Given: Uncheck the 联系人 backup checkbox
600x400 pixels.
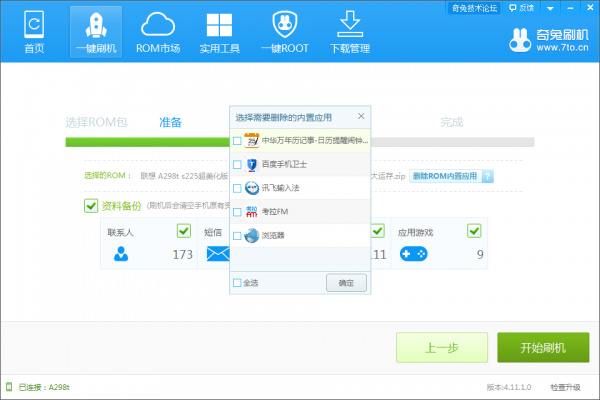Looking at the screenshot, I should (x=184, y=231).
